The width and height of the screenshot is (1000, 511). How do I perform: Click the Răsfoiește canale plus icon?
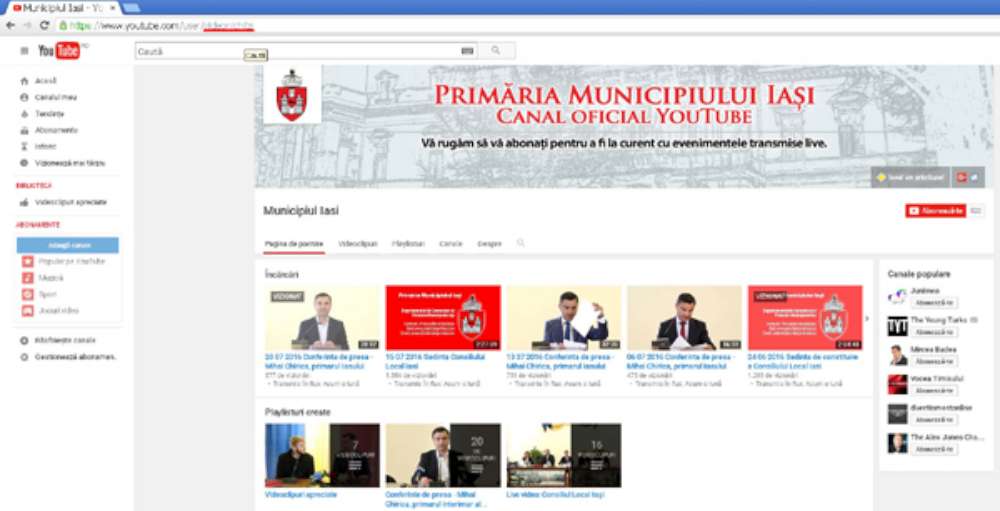[24, 341]
